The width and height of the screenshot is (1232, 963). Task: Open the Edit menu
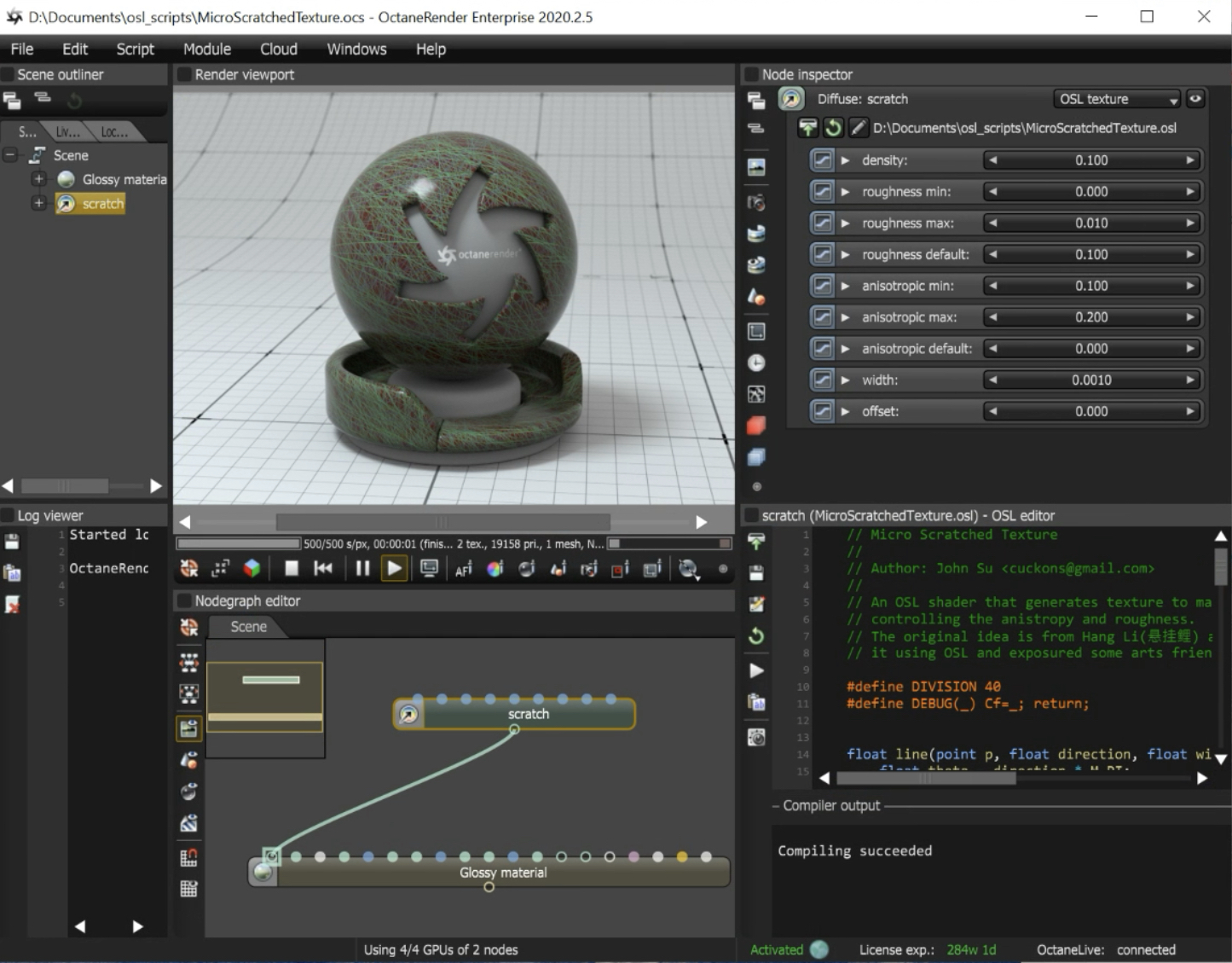[x=75, y=49]
